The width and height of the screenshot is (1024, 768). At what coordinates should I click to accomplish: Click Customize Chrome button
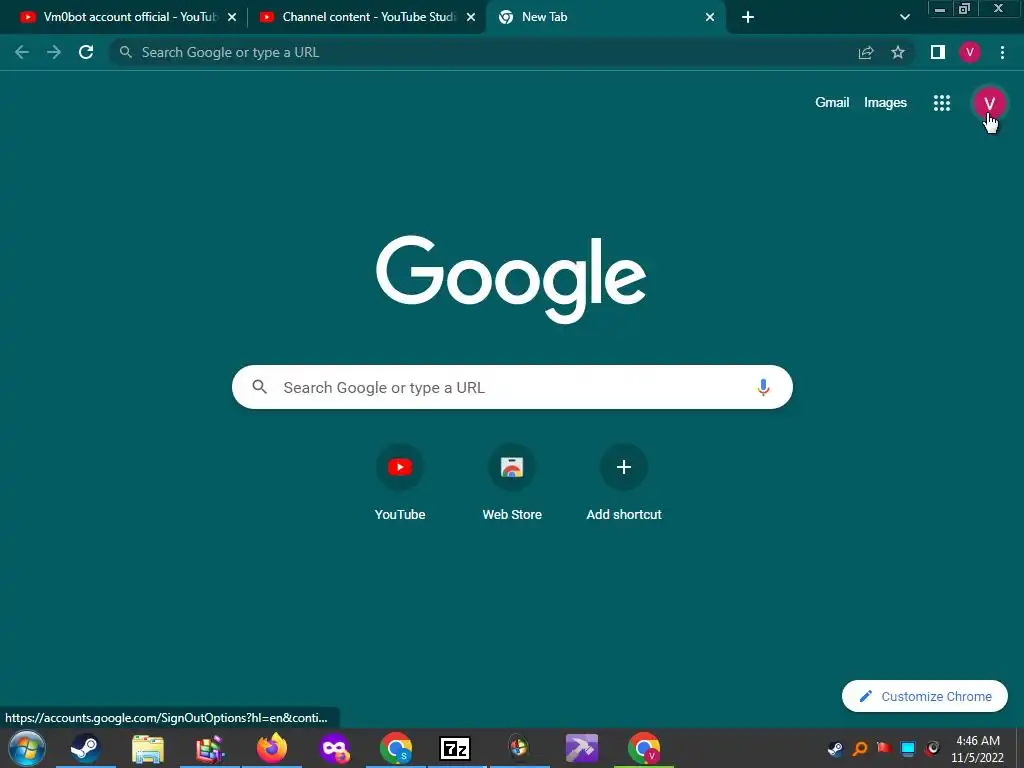coord(925,696)
